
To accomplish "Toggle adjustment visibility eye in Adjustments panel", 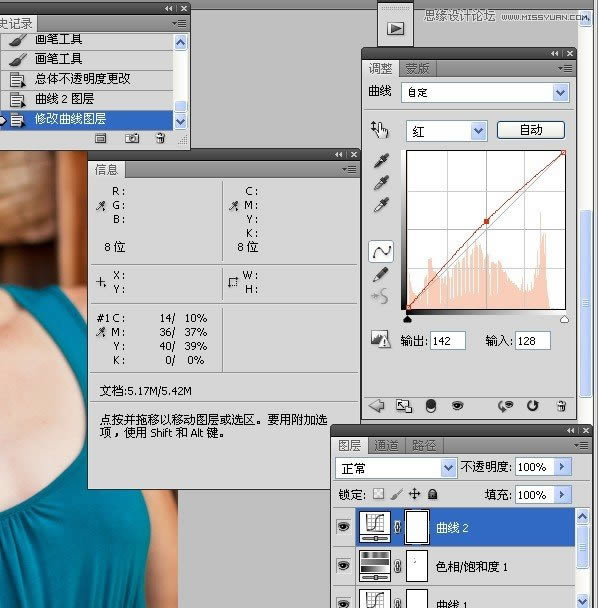I will coord(458,406).
